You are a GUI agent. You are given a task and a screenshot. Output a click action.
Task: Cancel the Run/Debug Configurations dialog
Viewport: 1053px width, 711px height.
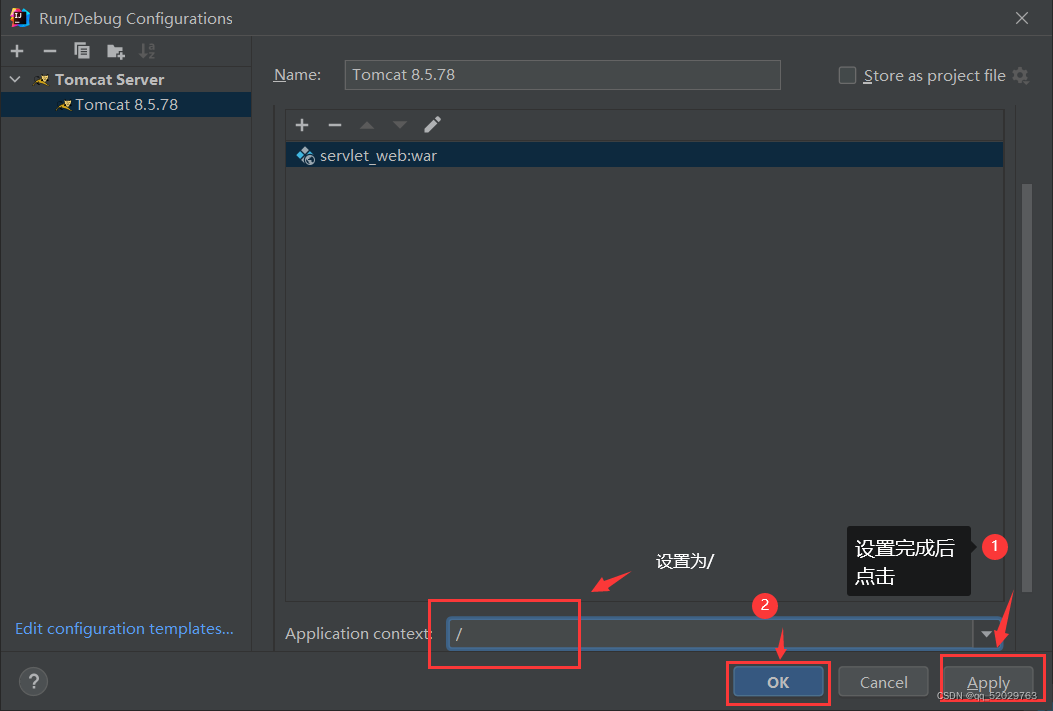883,682
